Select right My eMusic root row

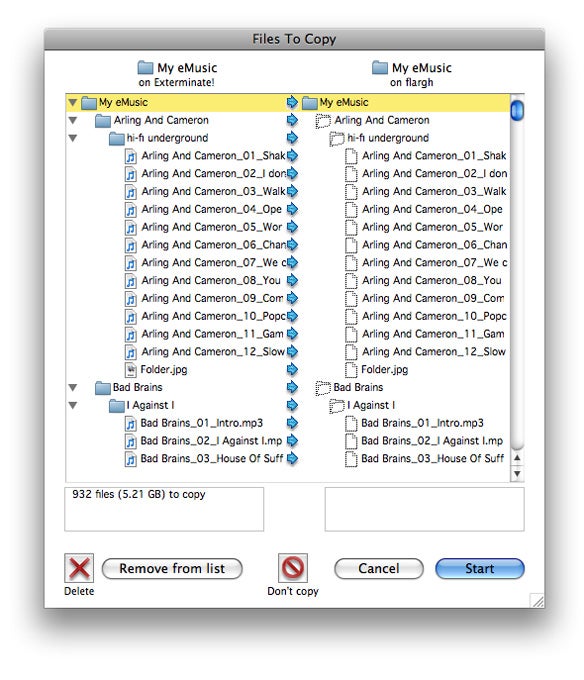pos(405,102)
